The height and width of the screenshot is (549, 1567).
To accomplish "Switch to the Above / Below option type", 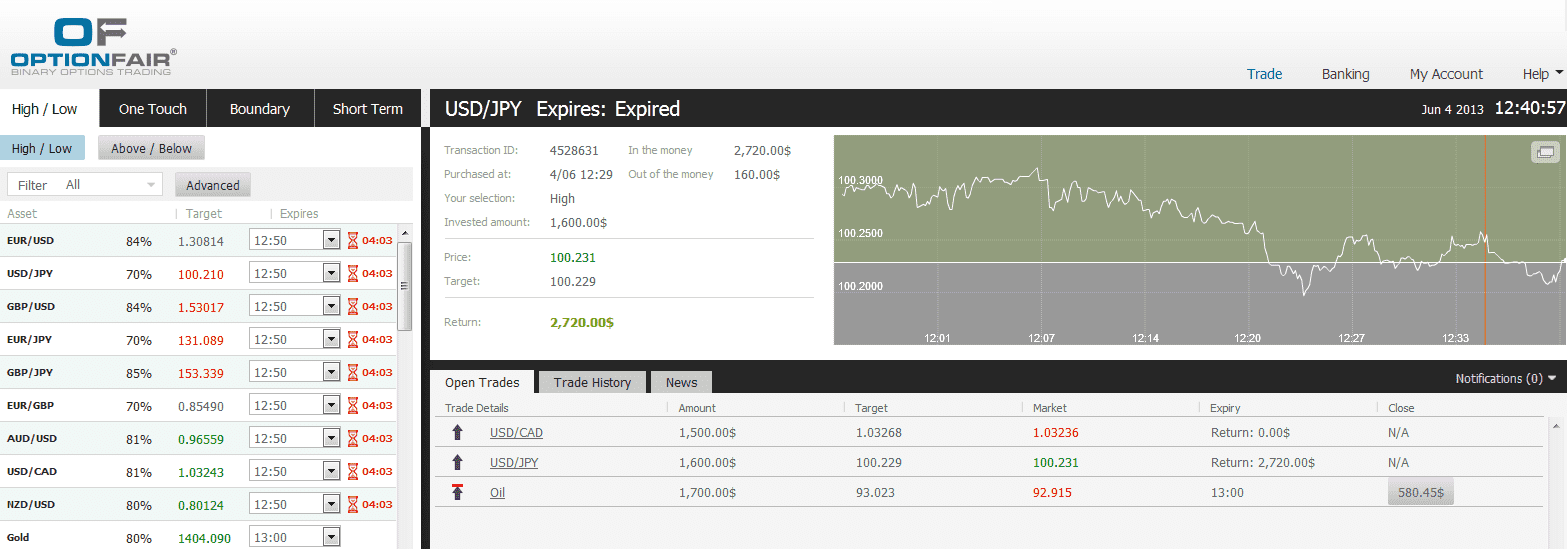I will [x=151, y=149].
